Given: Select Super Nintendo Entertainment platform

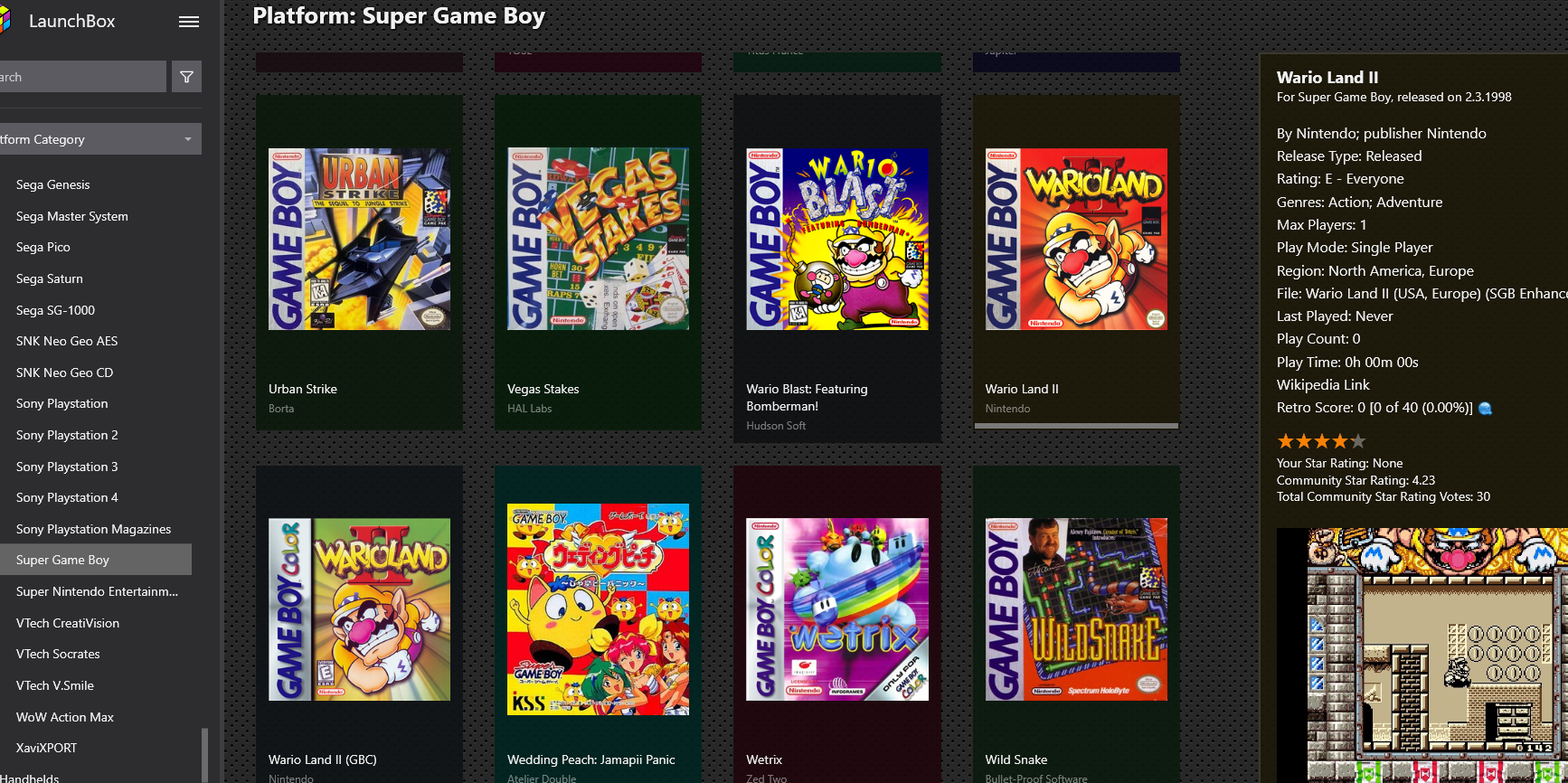Looking at the screenshot, I should click(x=97, y=591).
